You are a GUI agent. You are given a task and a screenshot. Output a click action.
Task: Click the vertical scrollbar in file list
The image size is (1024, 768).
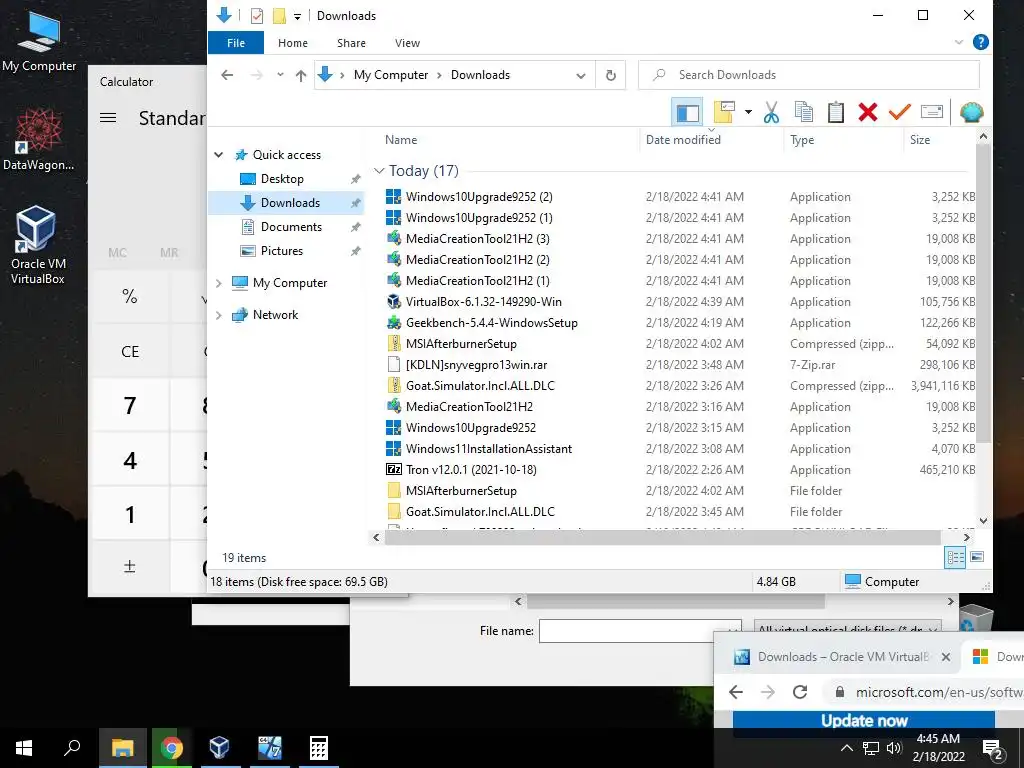(983, 294)
